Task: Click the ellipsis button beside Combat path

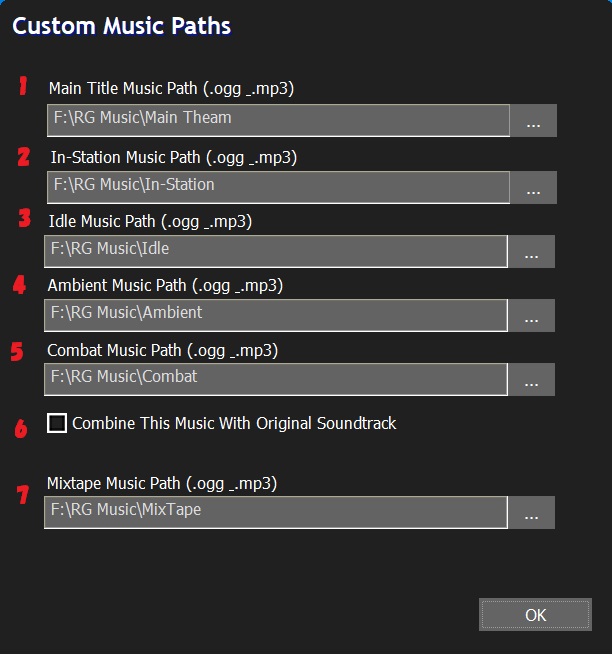Action: click(x=531, y=380)
